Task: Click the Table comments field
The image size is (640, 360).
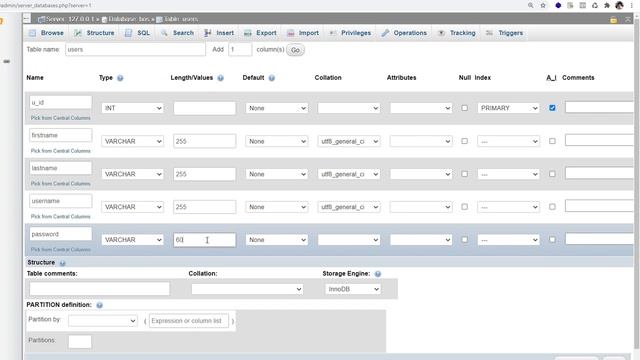Action: tap(99, 289)
